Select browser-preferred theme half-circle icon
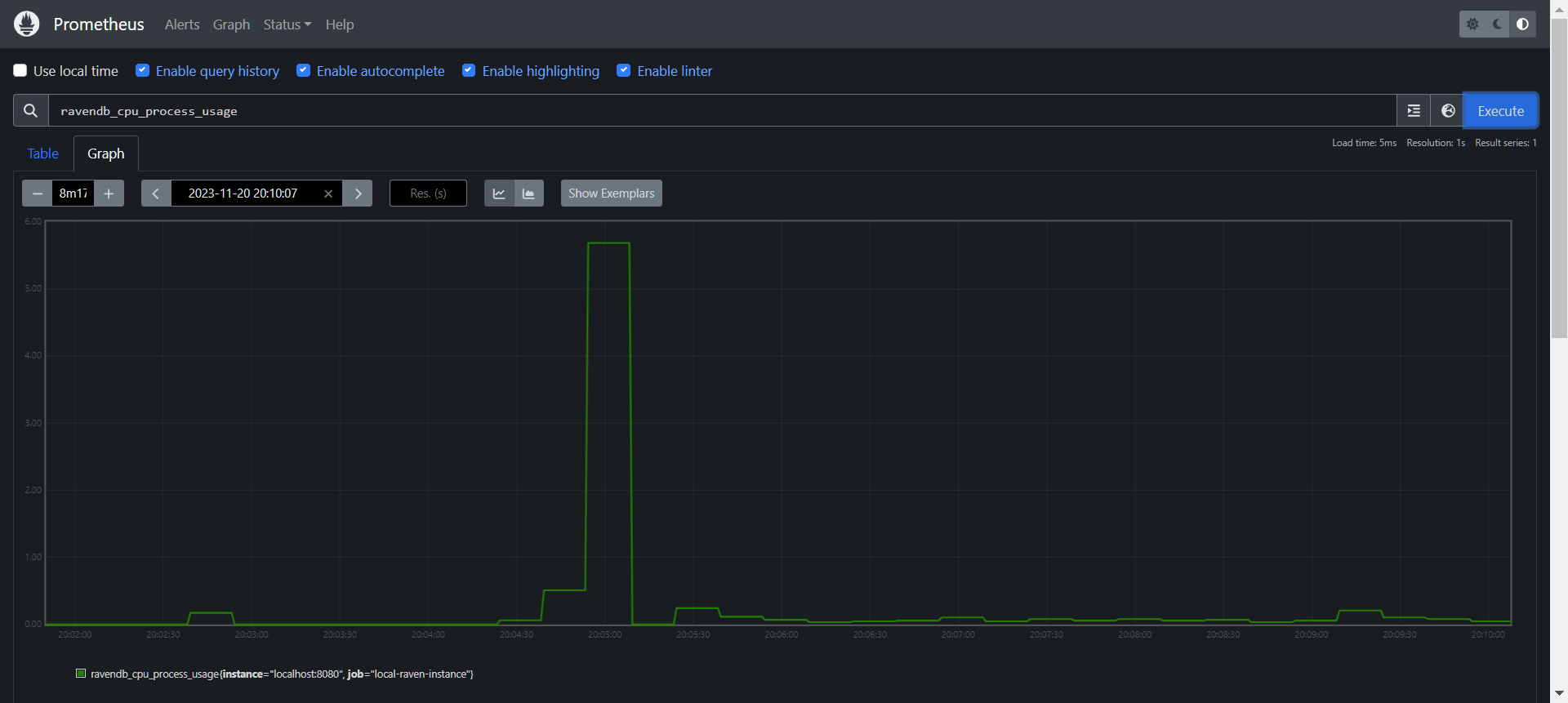This screenshot has height=703, width=1568. tap(1523, 24)
